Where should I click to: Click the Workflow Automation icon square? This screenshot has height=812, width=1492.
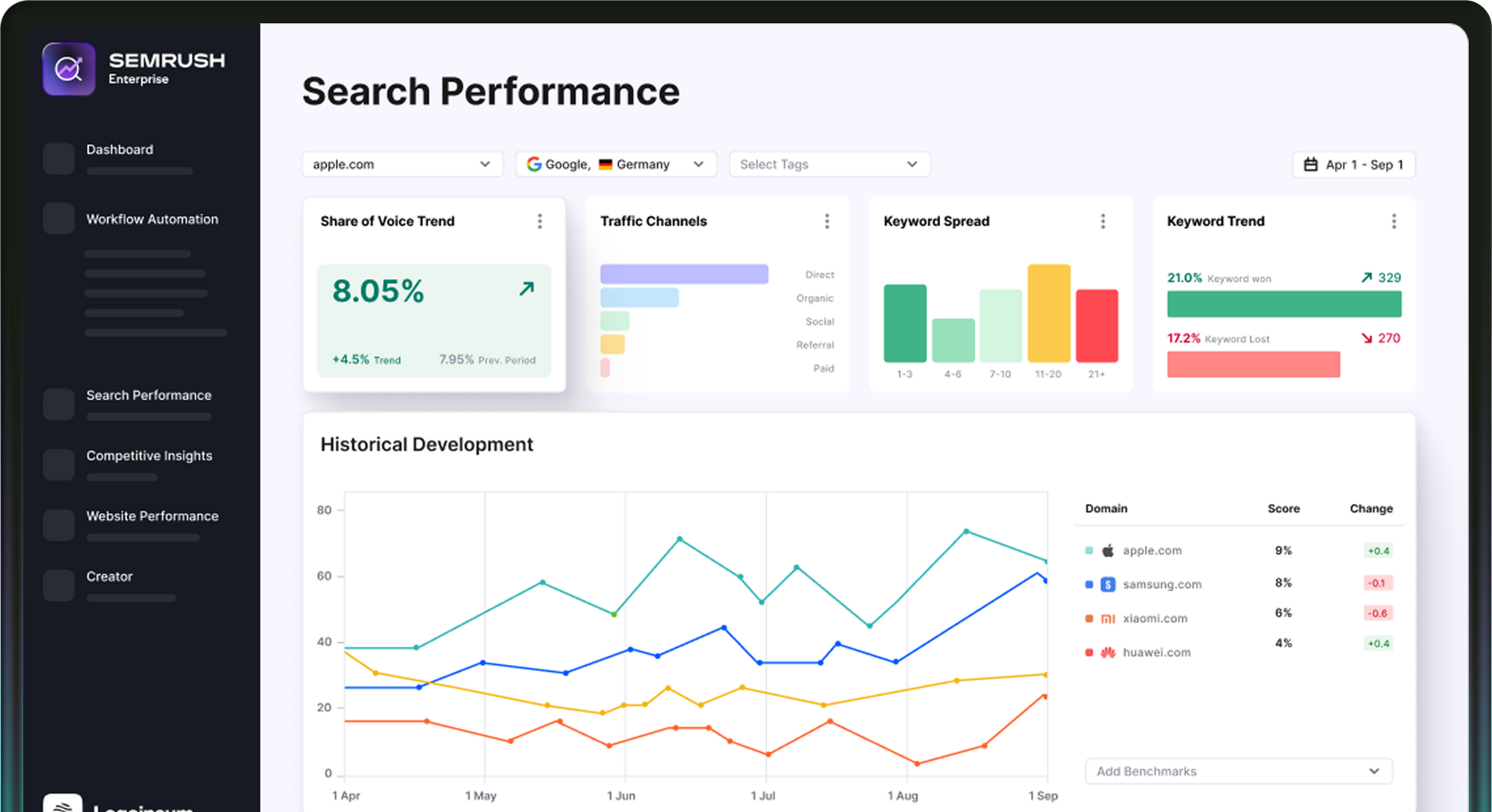pos(58,218)
